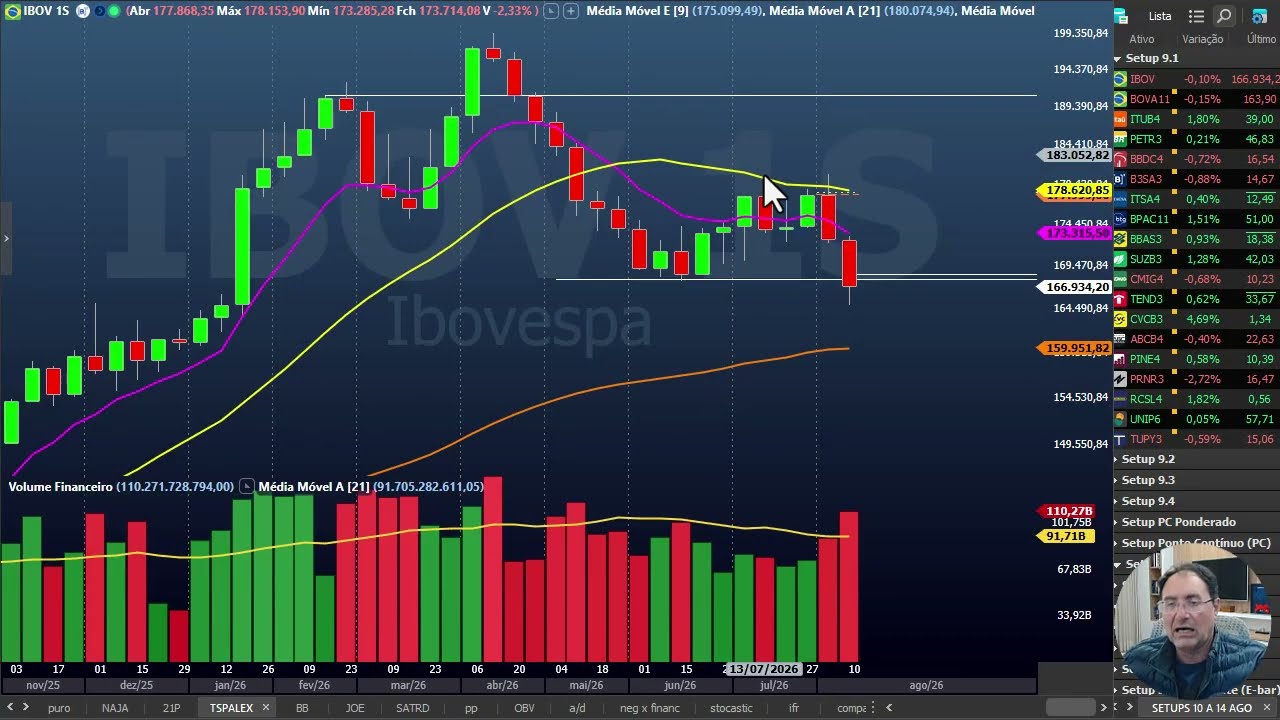Click the first left arrow at tab bar start

click(x=10, y=708)
